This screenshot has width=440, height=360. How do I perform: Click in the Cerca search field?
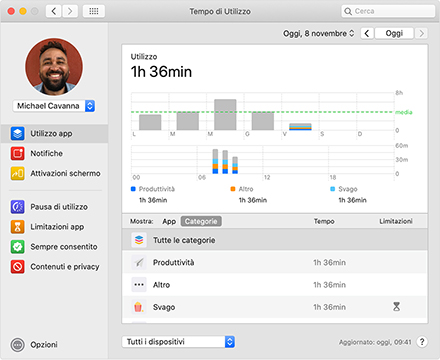[x=388, y=11]
